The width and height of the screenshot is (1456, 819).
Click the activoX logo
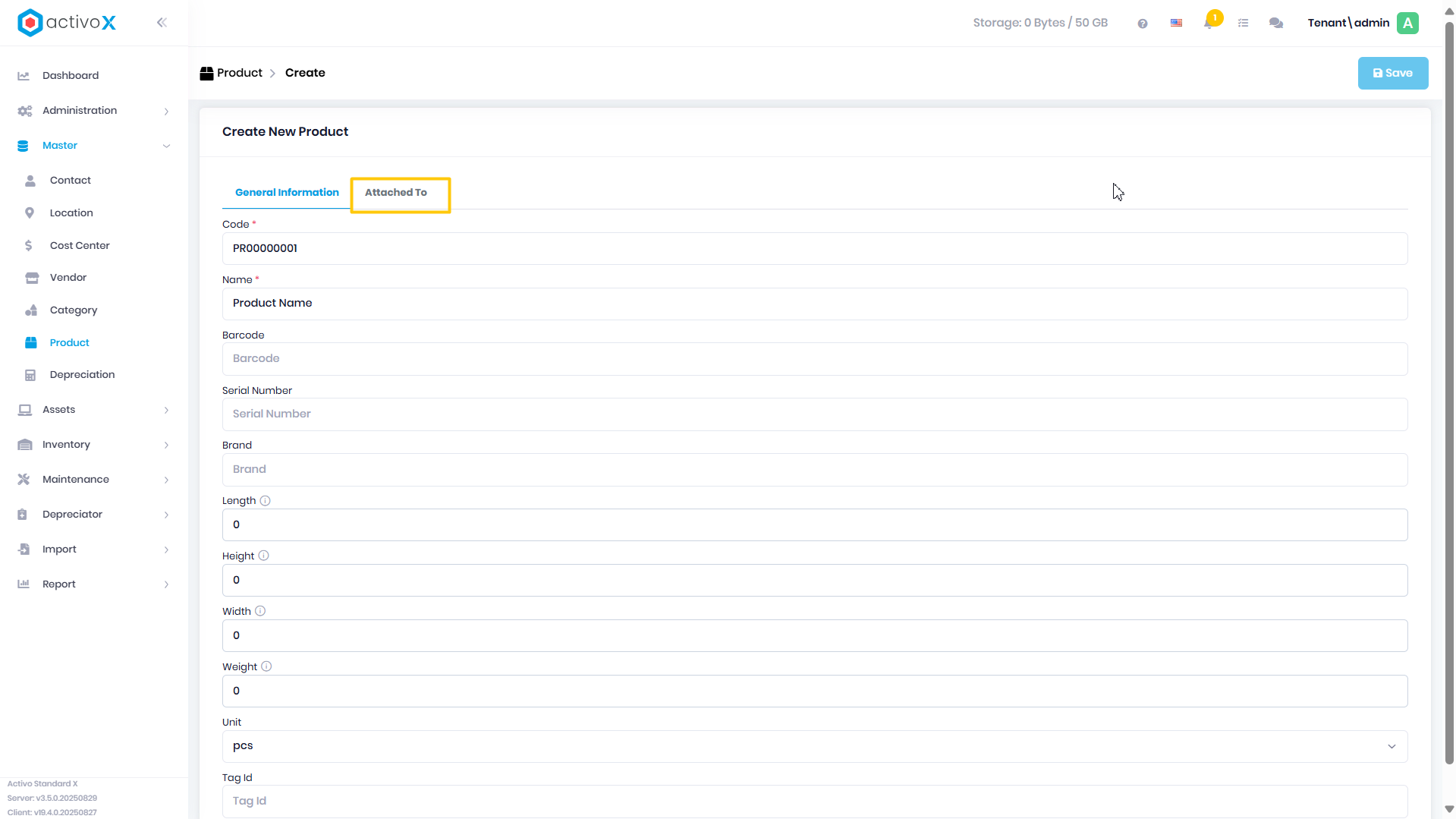tap(67, 23)
